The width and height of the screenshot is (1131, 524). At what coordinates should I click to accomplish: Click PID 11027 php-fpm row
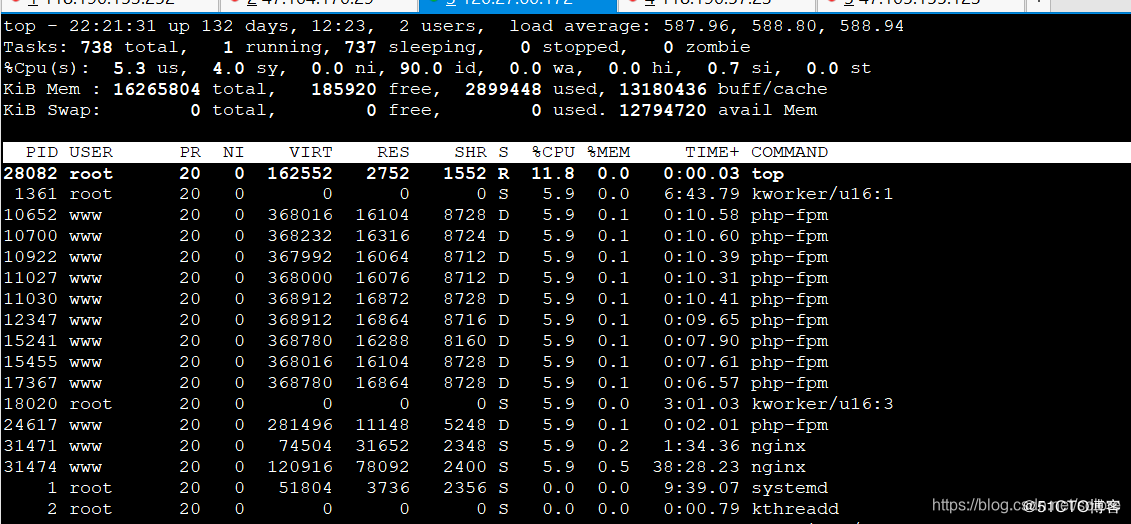30,278
